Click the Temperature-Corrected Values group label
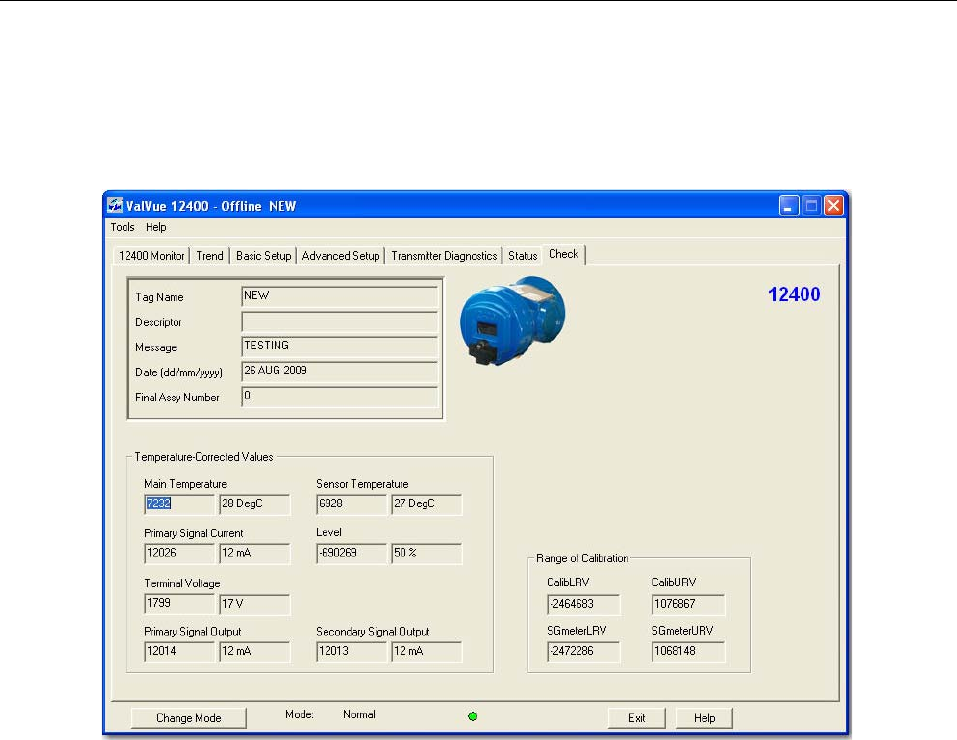This screenshot has height=740, width=957. pos(204,457)
